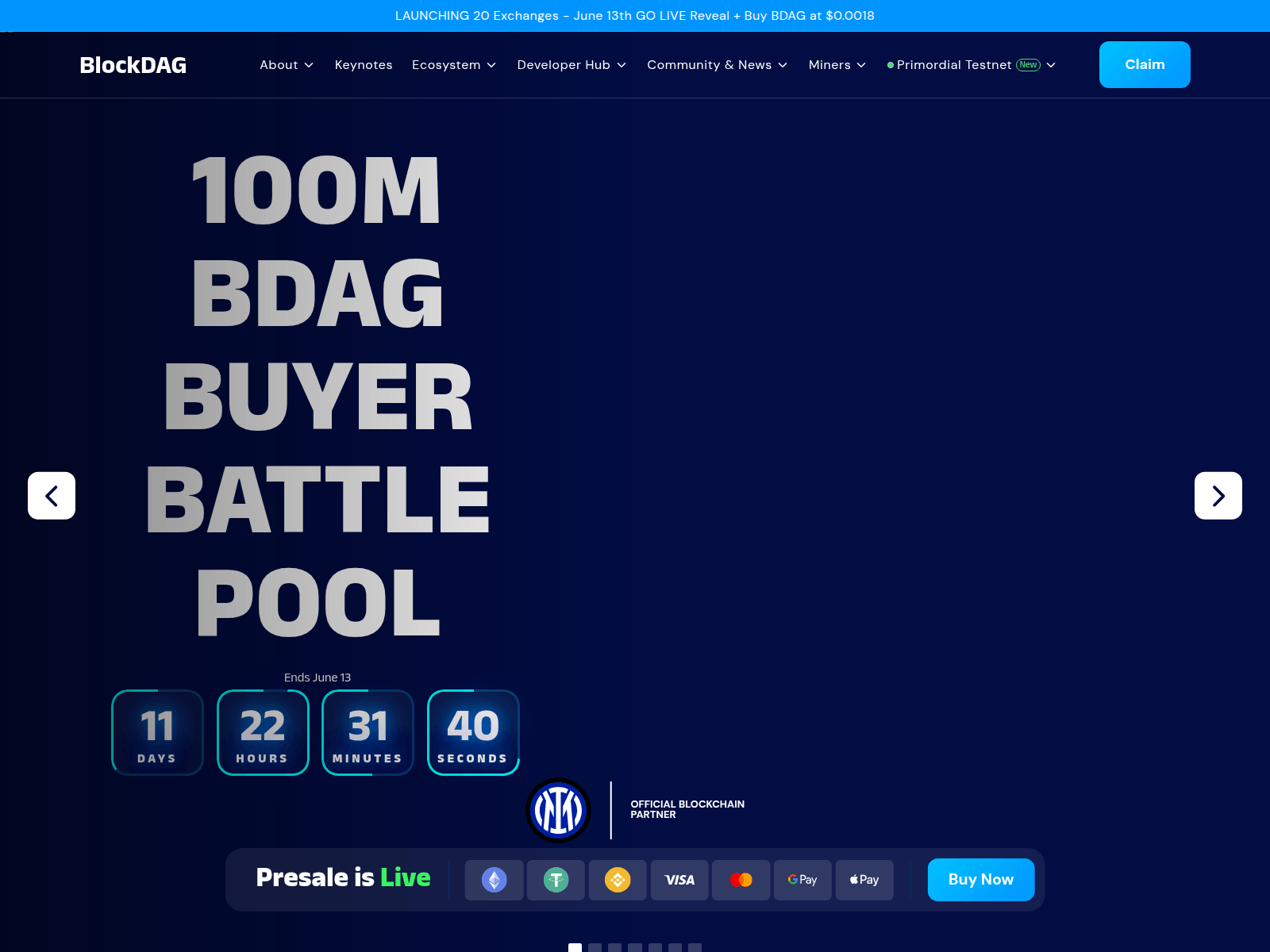Click the BlockDAG logo

(x=133, y=64)
